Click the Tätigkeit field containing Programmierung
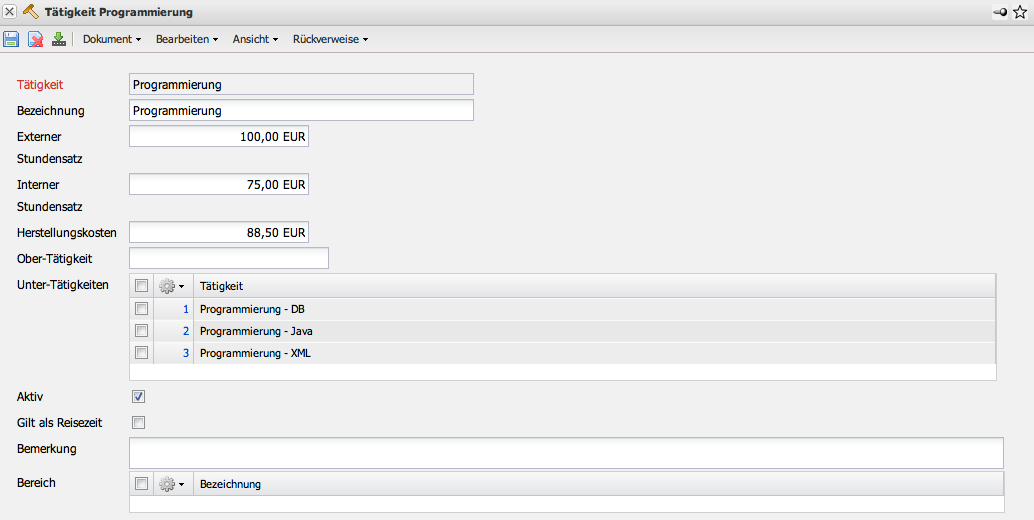This screenshot has height=520, width=1034. 301,84
